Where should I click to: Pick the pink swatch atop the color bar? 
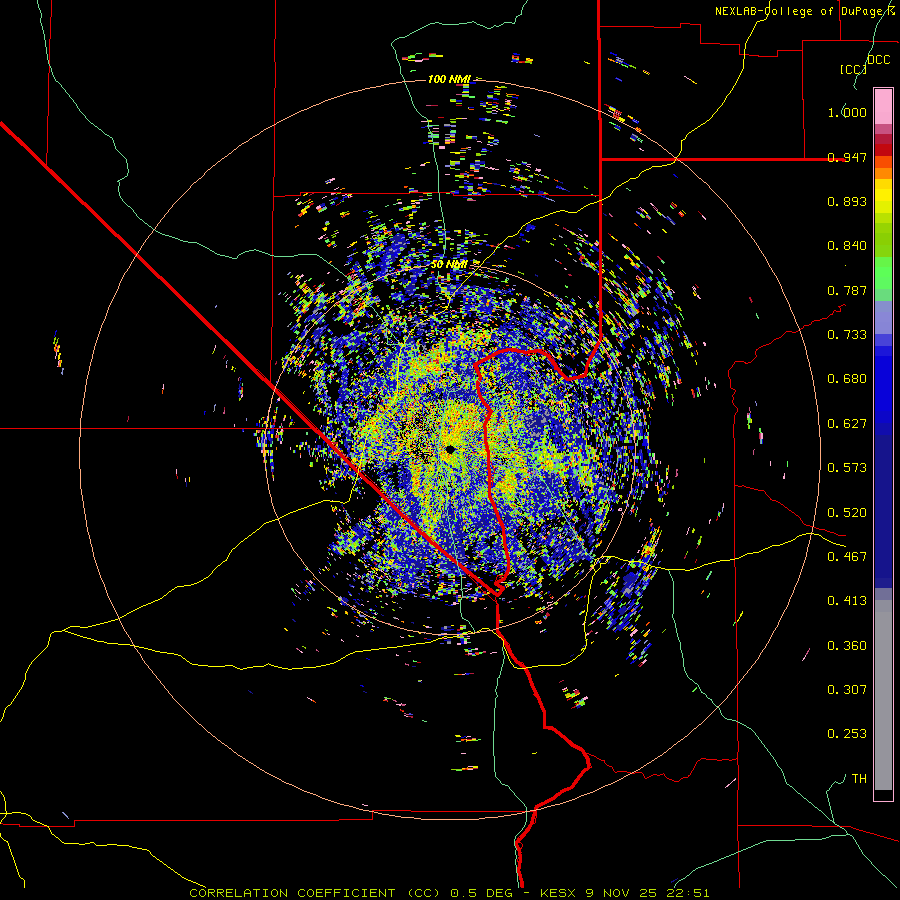tap(883, 106)
